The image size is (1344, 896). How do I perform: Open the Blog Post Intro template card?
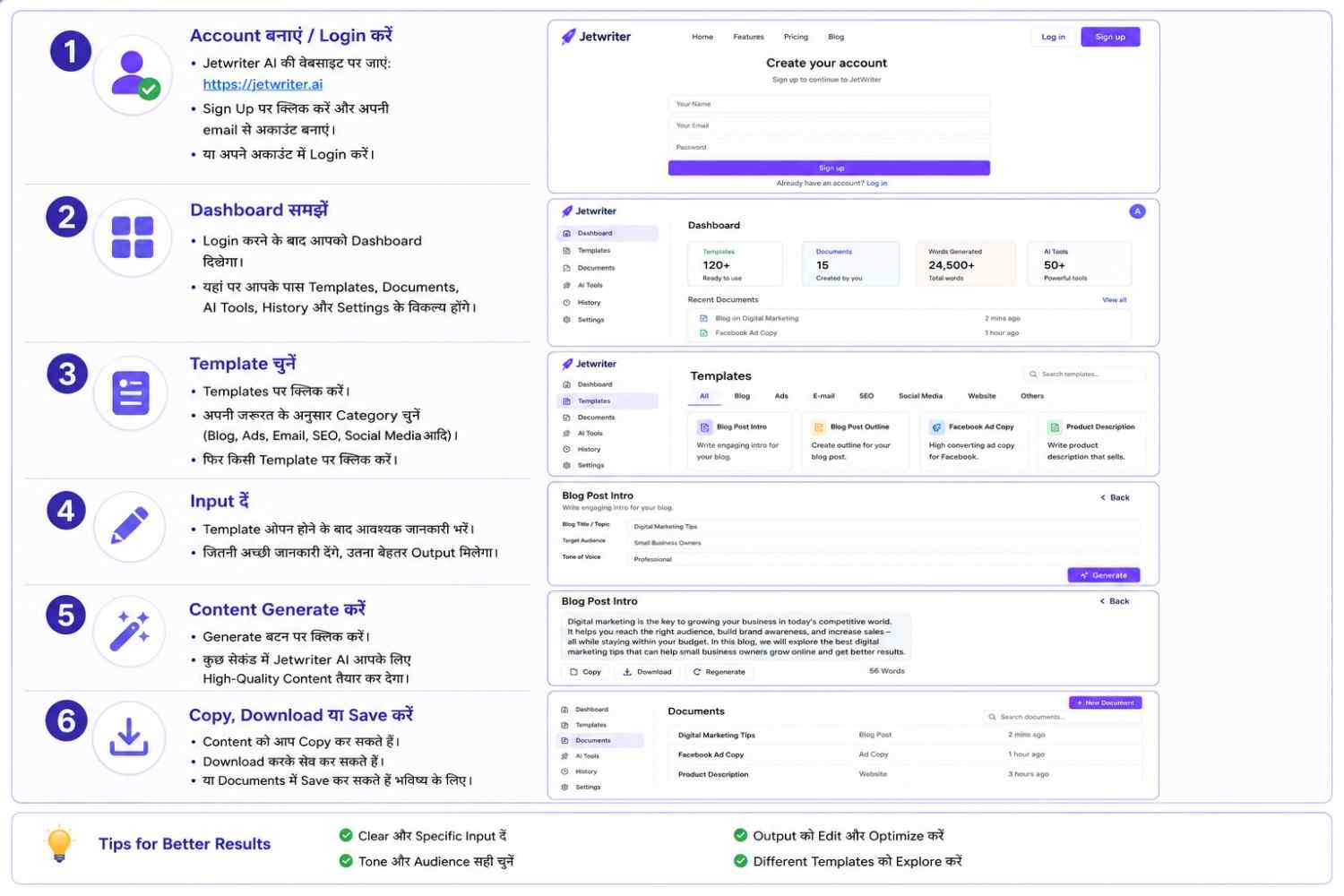click(740, 441)
